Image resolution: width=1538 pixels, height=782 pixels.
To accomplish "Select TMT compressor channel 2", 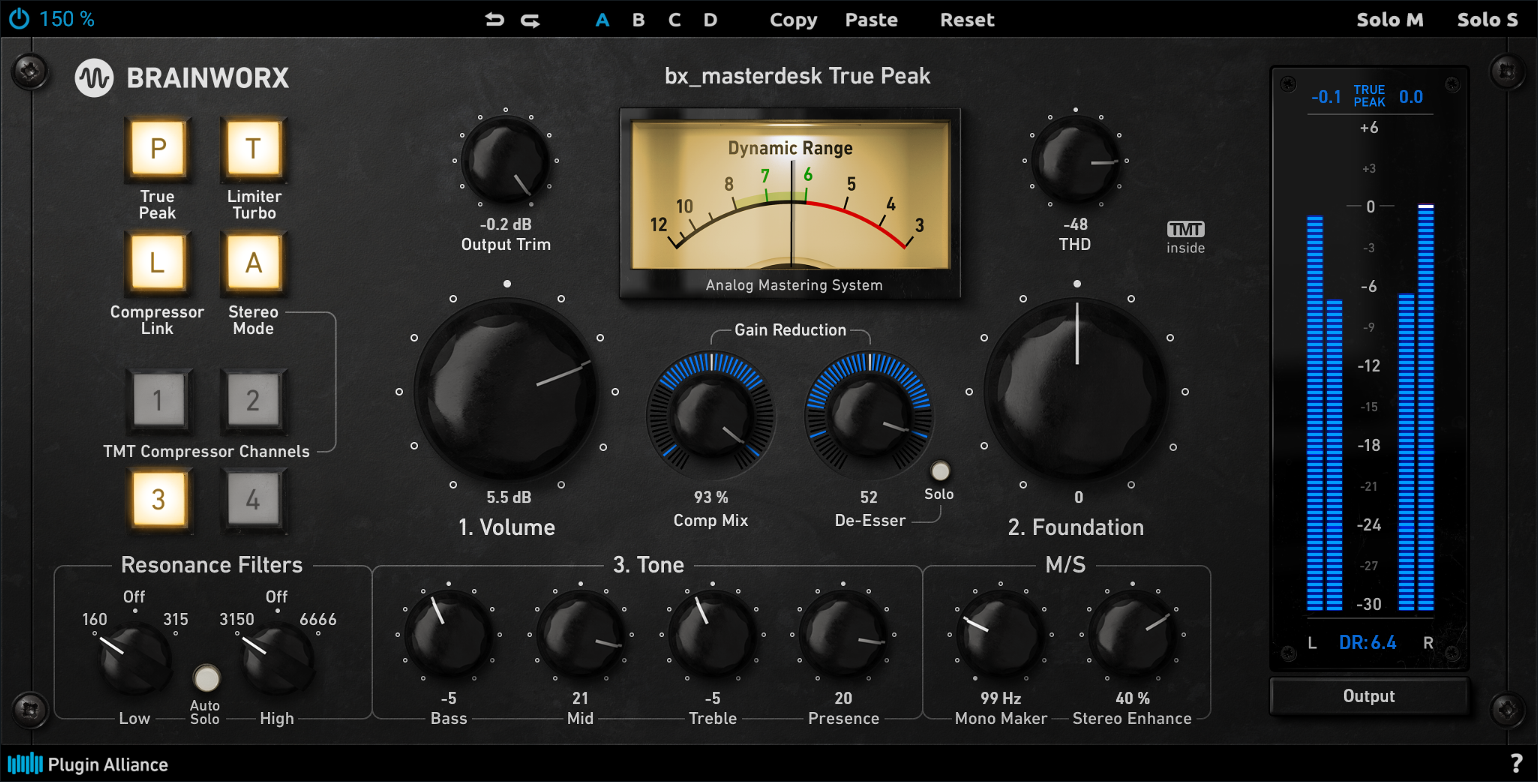I will [x=253, y=400].
